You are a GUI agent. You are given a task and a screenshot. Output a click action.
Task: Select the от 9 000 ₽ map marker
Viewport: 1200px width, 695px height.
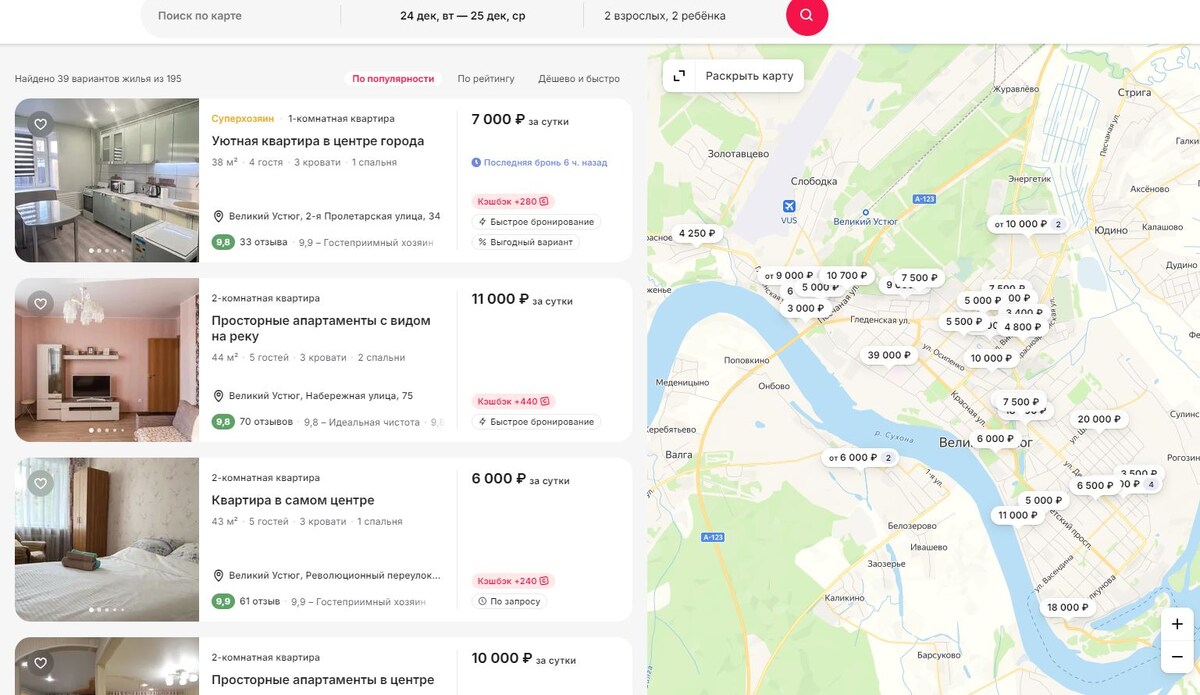pos(788,276)
